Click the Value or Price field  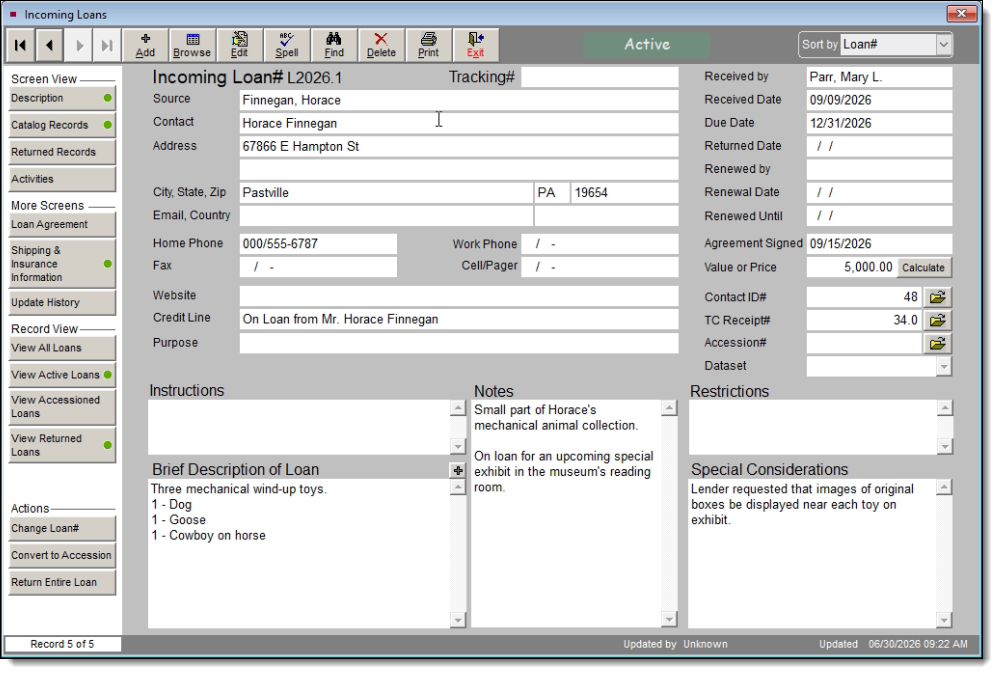(x=851, y=268)
